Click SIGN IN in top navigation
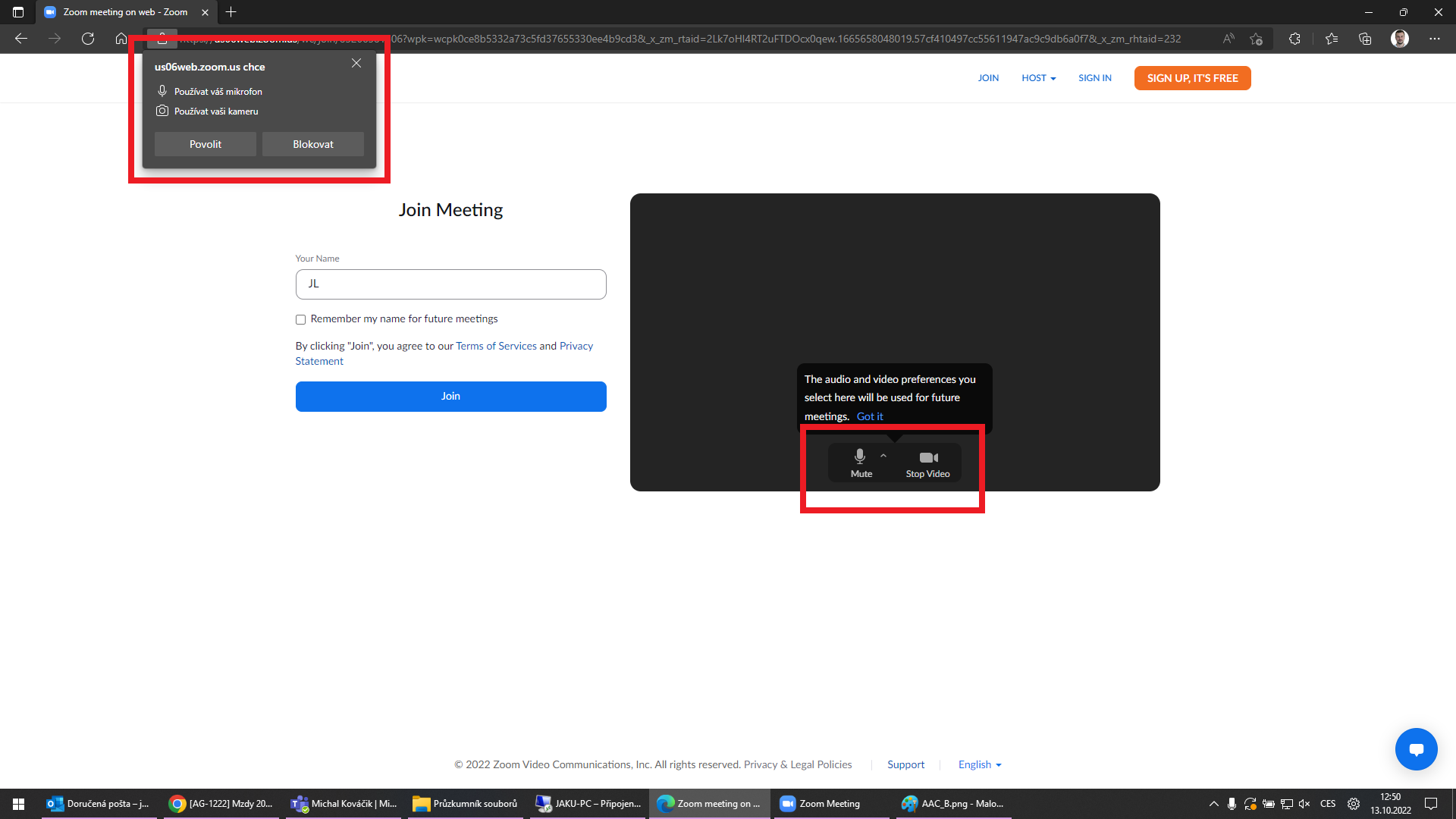Viewport: 1456px width, 819px height. 1094,78
